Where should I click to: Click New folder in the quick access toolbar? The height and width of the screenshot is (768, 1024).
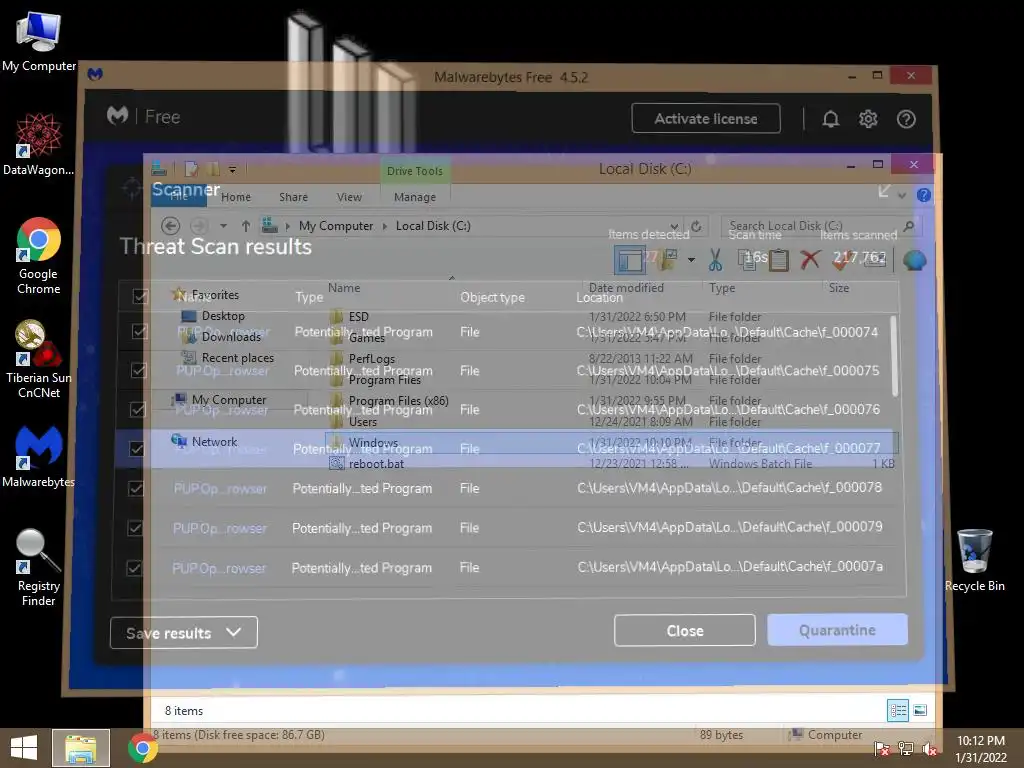(214, 169)
